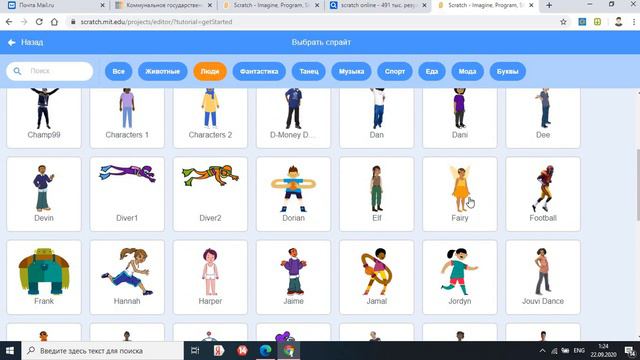This screenshot has height=360, width=640.
Task: Choose the Football sprite
Action: coord(543,194)
